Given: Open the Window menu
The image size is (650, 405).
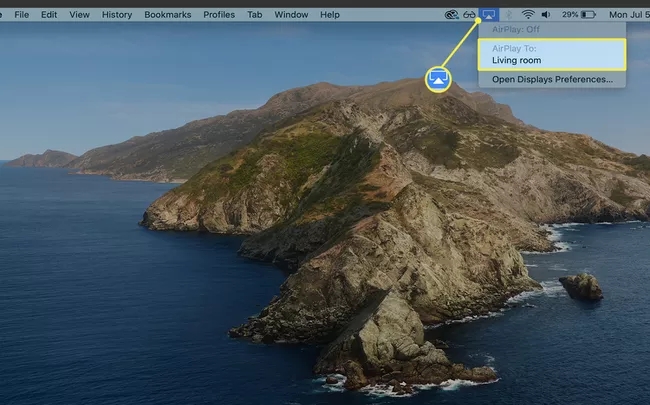Looking at the screenshot, I should pos(291,15).
